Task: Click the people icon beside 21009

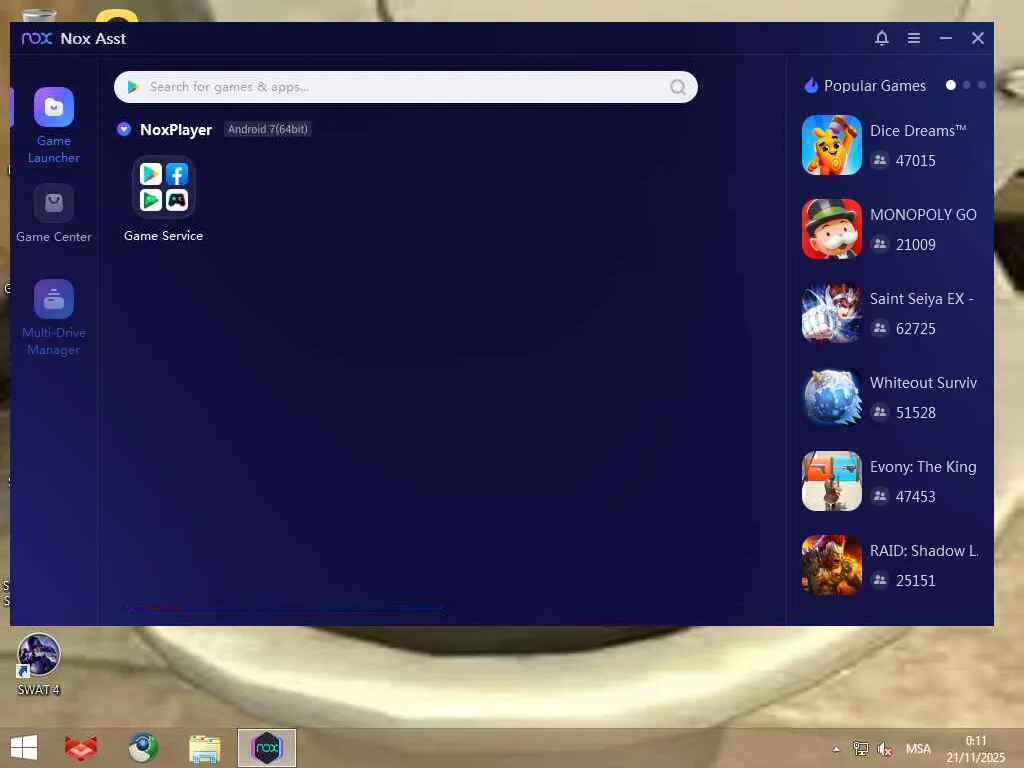Action: pos(880,244)
